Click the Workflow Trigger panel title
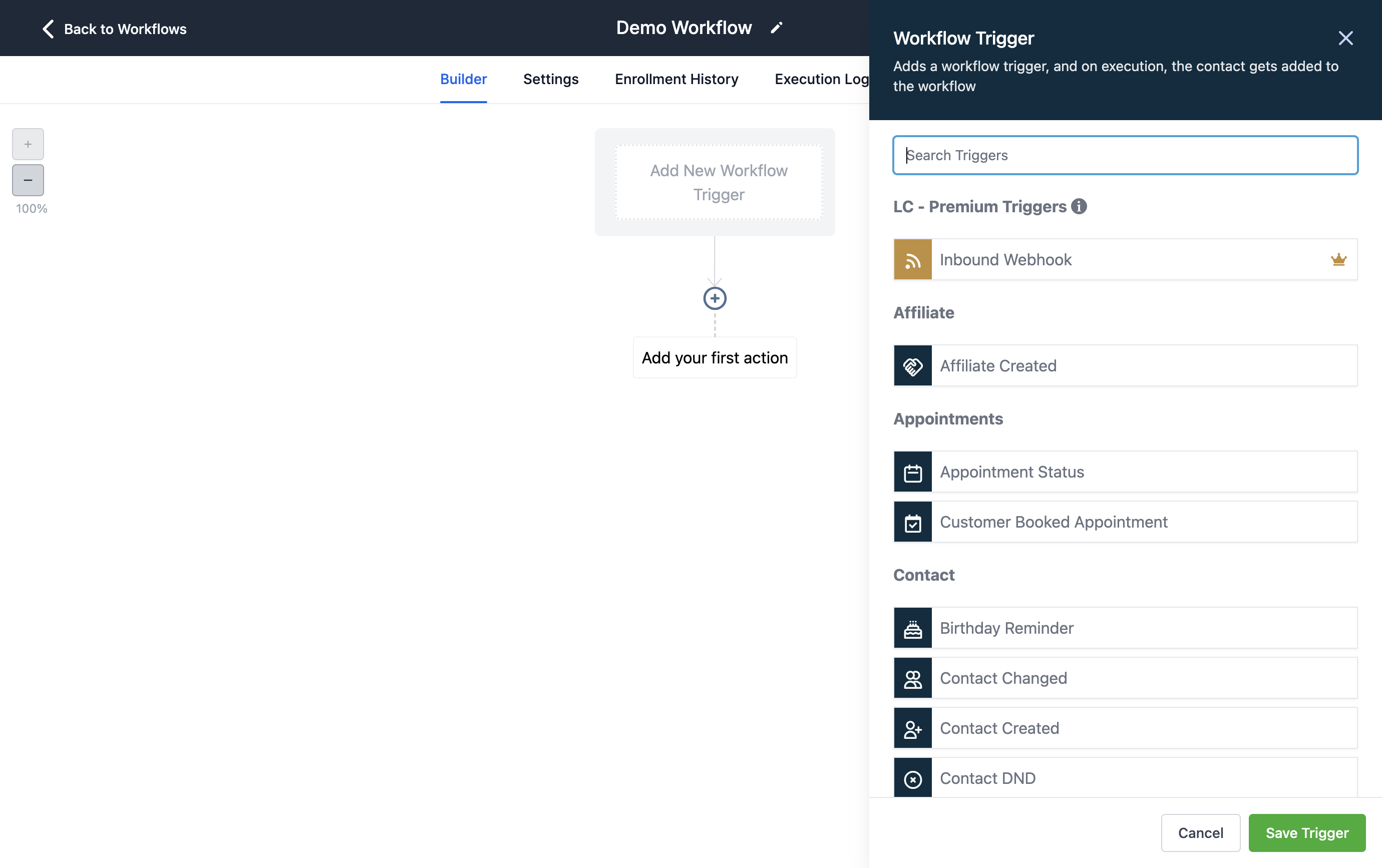Image resolution: width=1382 pixels, height=868 pixels. [x=963, y=38]
